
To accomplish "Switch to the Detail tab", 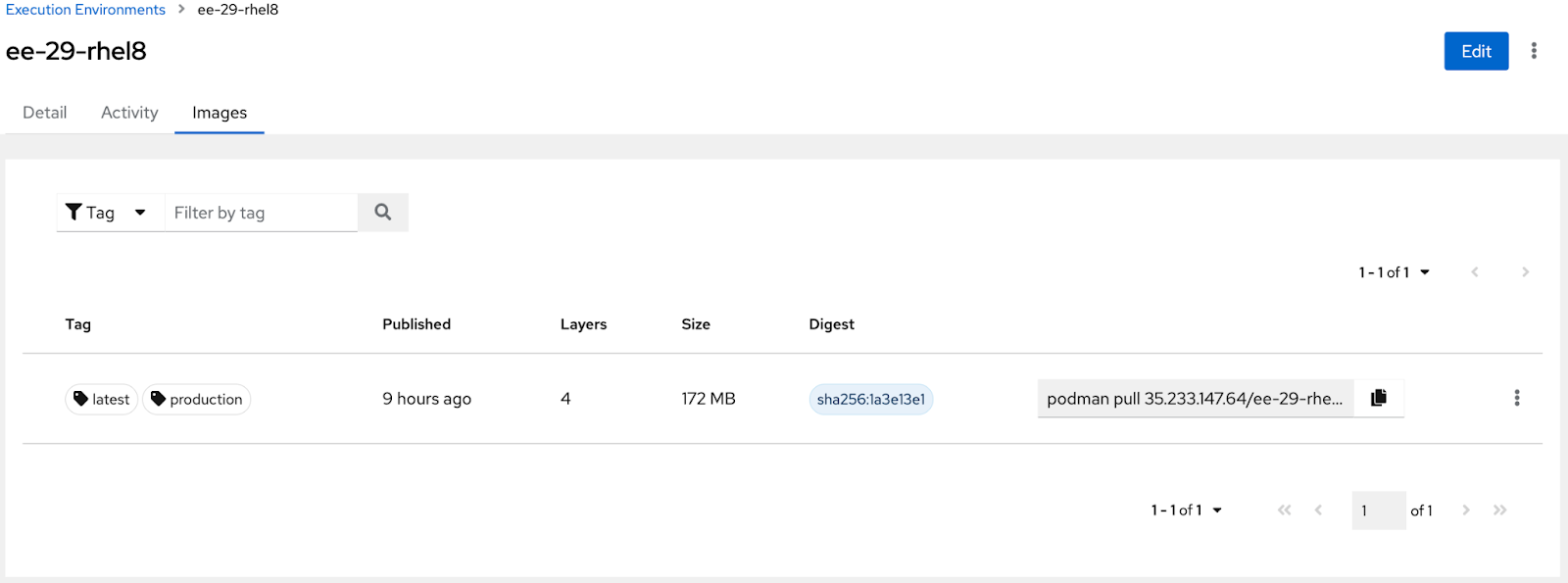I will [x=45, y=113].
